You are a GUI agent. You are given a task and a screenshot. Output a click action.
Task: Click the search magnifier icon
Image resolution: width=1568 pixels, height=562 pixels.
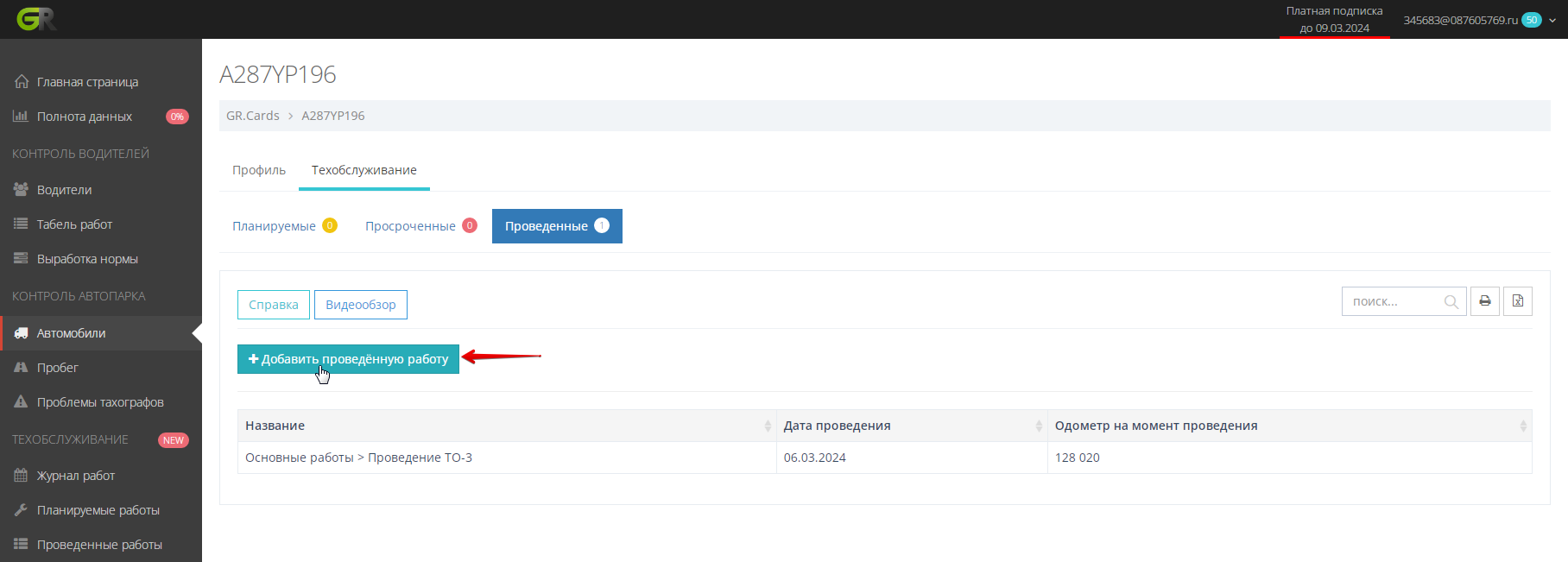1451,301
